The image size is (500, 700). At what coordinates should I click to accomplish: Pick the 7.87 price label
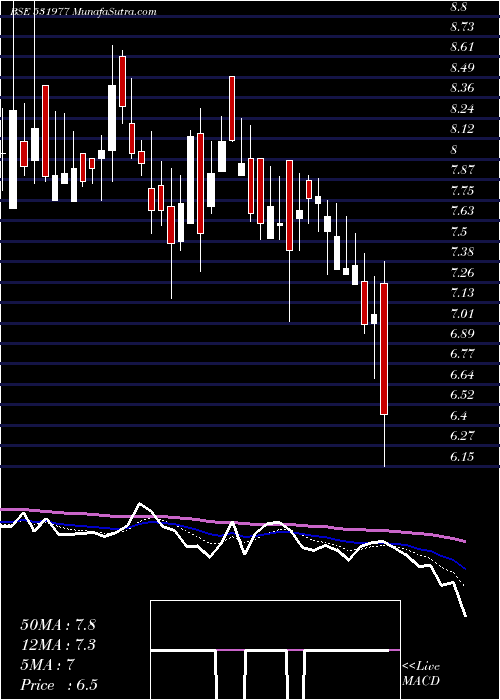pyautogui.click(x=462, y=170)
